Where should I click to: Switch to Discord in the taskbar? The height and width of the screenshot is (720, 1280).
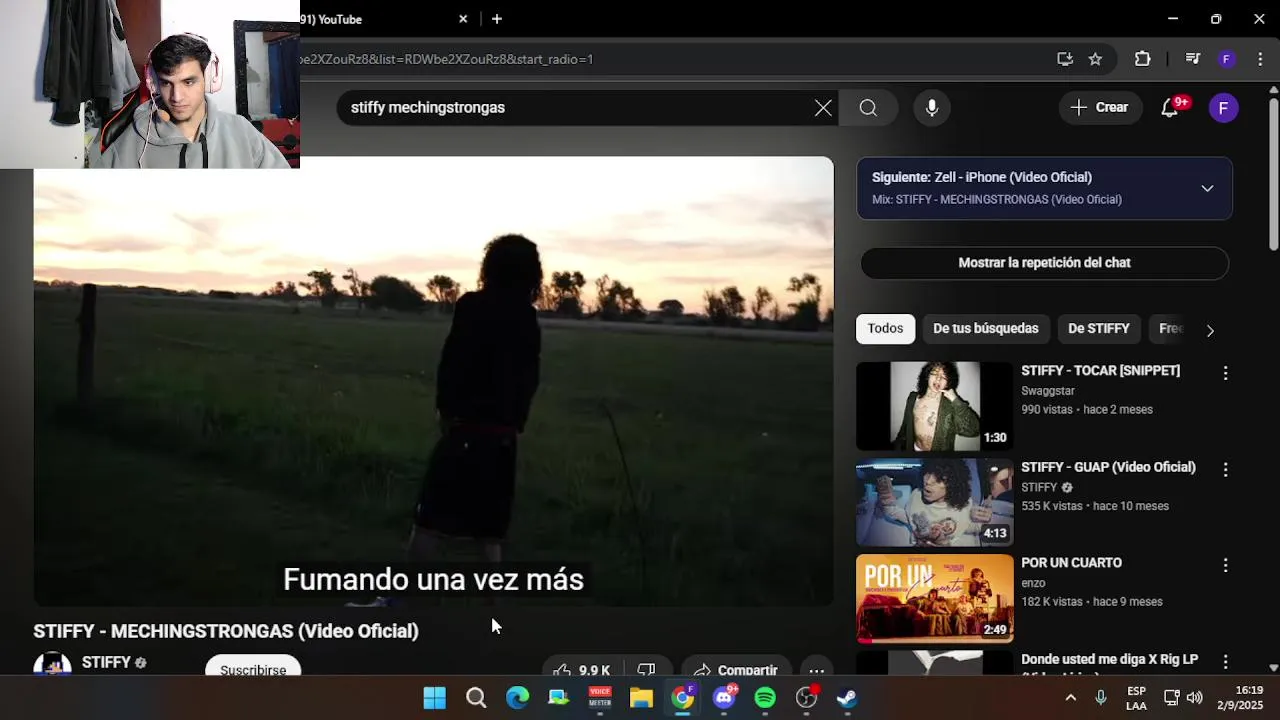pos(724,698)
